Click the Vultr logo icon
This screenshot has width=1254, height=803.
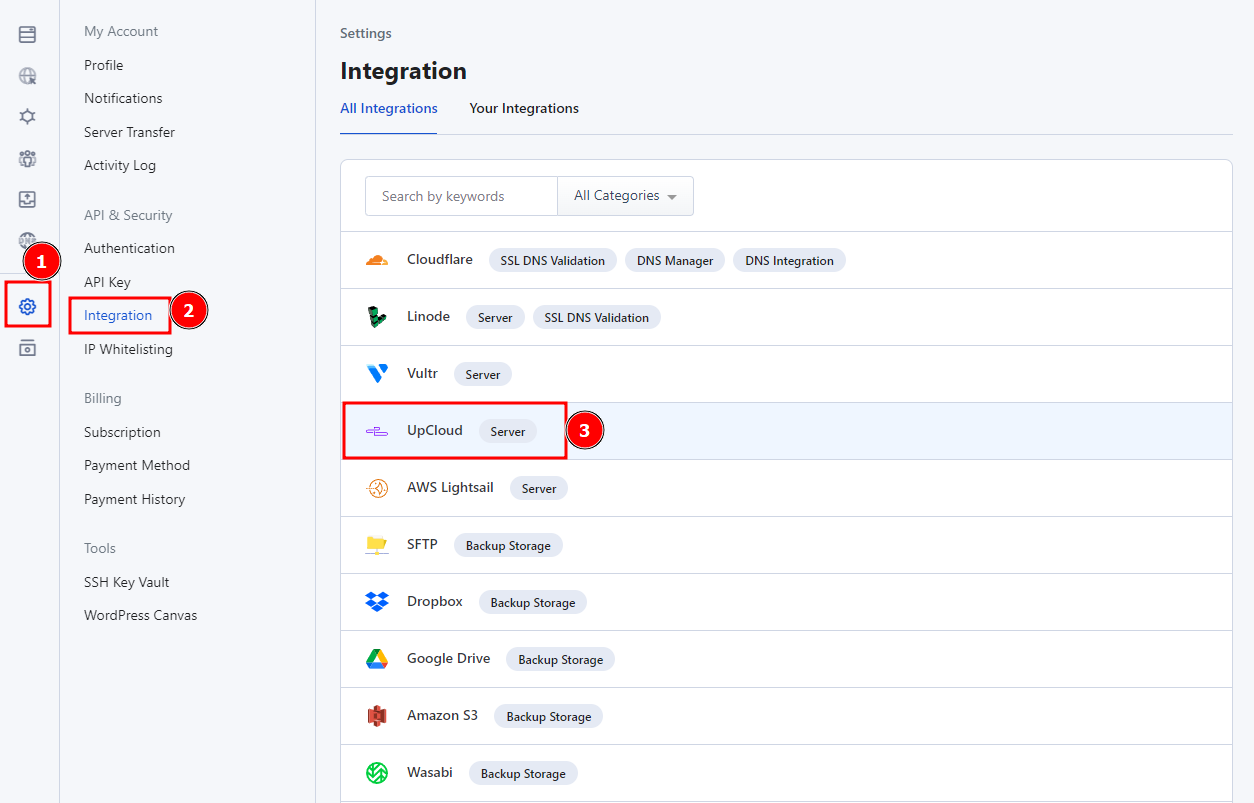click(376, 374)
